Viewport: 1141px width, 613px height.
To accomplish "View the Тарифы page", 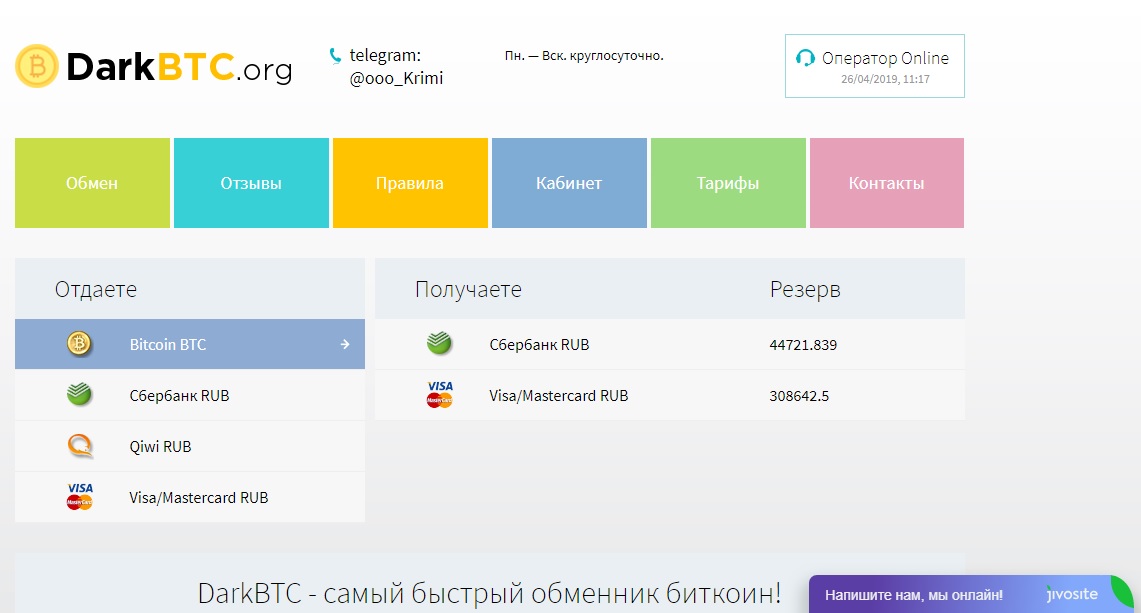I will pyautogui.click(x=728, y=183).
